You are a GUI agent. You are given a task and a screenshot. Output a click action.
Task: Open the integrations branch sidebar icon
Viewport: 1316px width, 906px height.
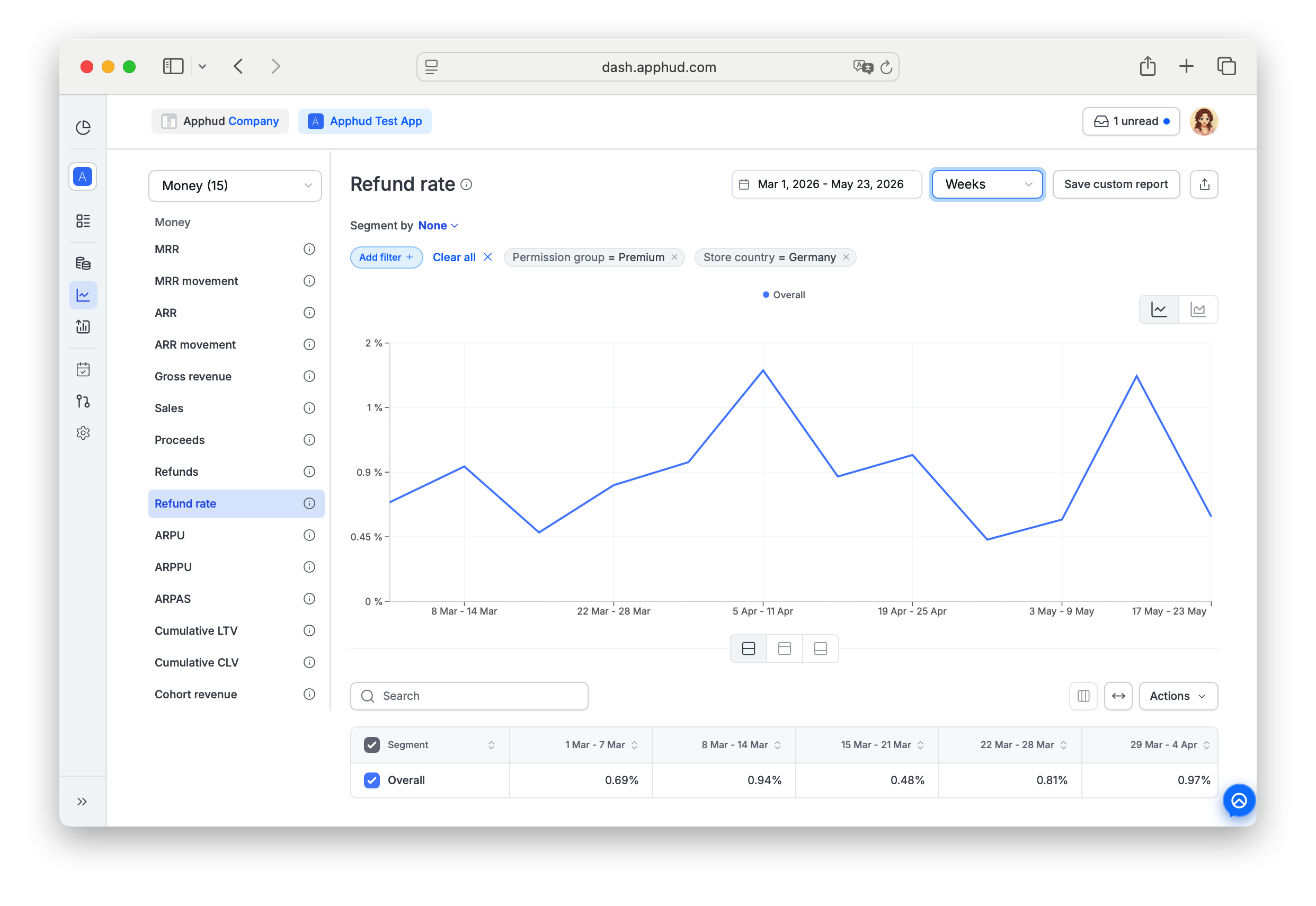pos(83,402)
